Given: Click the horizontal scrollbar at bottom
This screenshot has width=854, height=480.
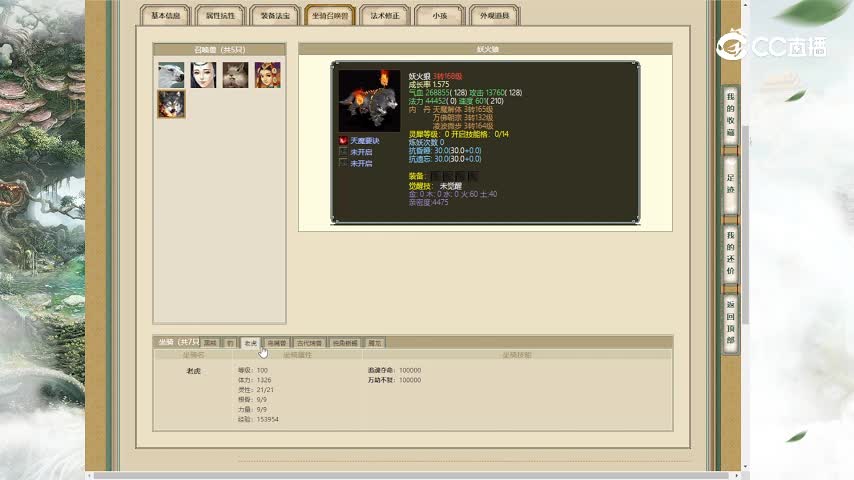Looking at the screenshot, I should [x=411, y=476].
